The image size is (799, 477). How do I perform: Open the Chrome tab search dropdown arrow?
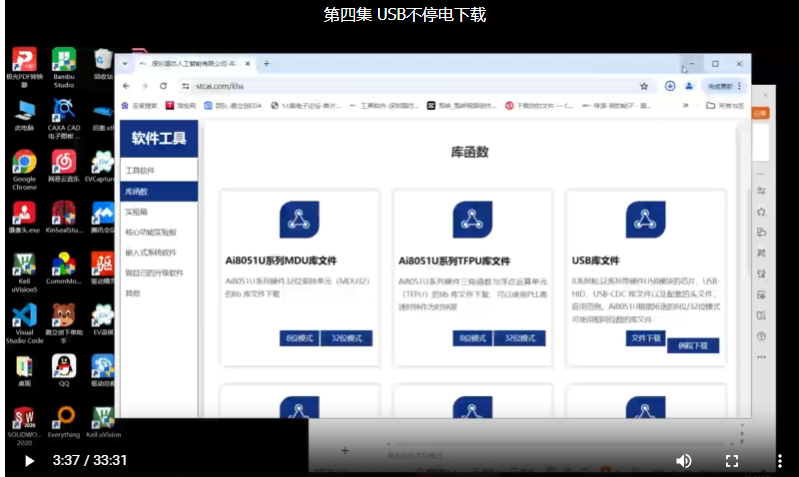coord(125,64)
